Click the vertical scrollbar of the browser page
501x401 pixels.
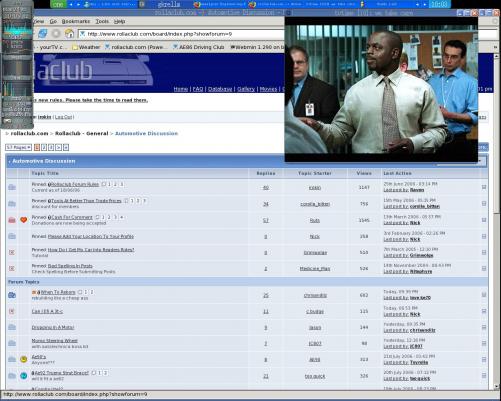pyautogui.click(x=496, y=220)
